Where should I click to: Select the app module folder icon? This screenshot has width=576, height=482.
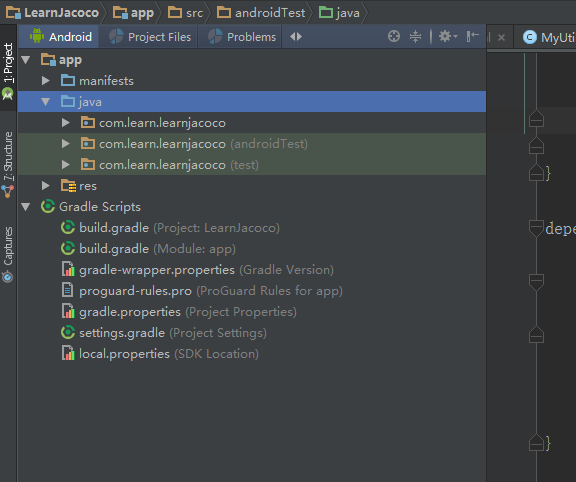48,60
